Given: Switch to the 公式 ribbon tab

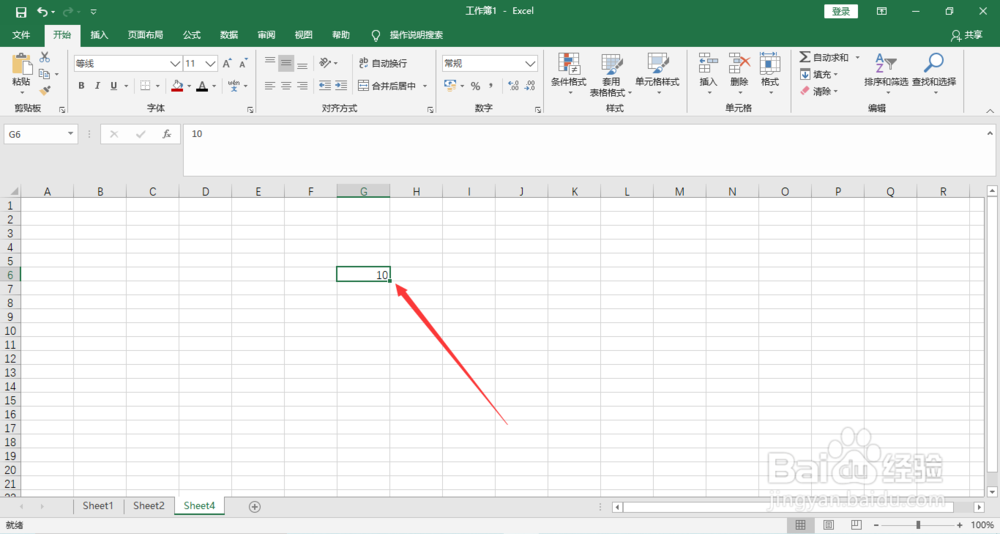Looking at the screenshot, I should click(x=191, y=35).
